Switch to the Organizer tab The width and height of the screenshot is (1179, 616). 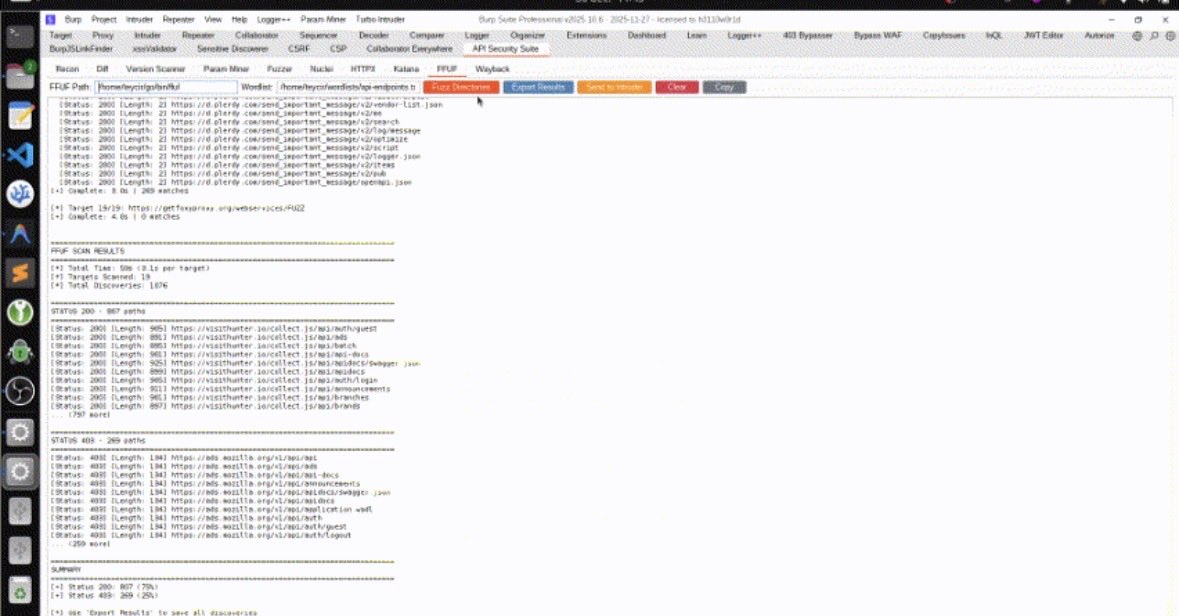coord(527,35)
